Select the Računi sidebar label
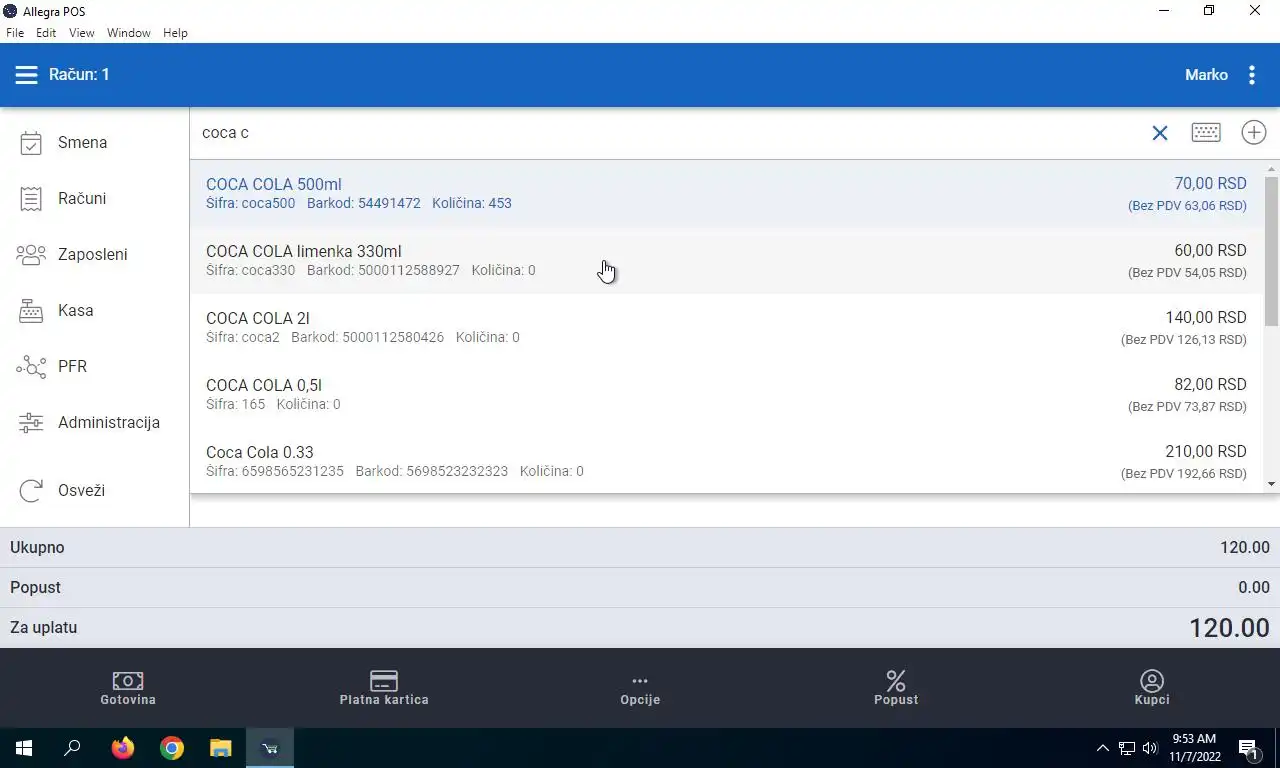This screenshot has width=1280, height=768. click(82, 199)
